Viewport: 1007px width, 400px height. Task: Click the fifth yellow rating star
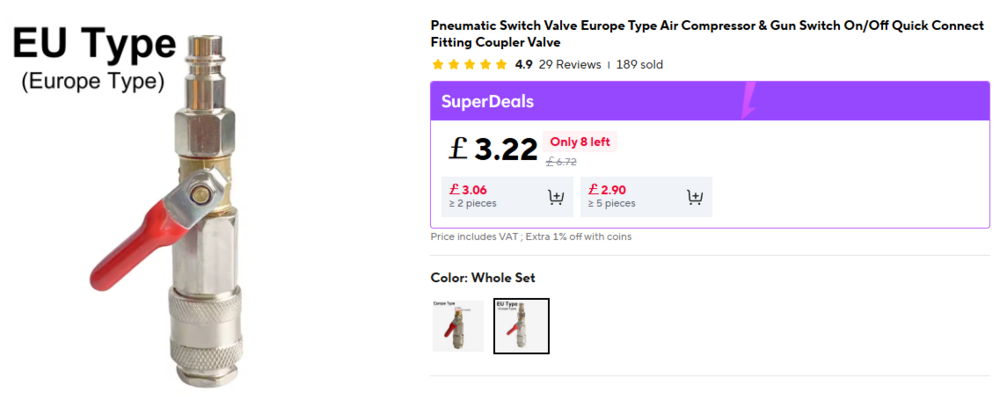501,65
